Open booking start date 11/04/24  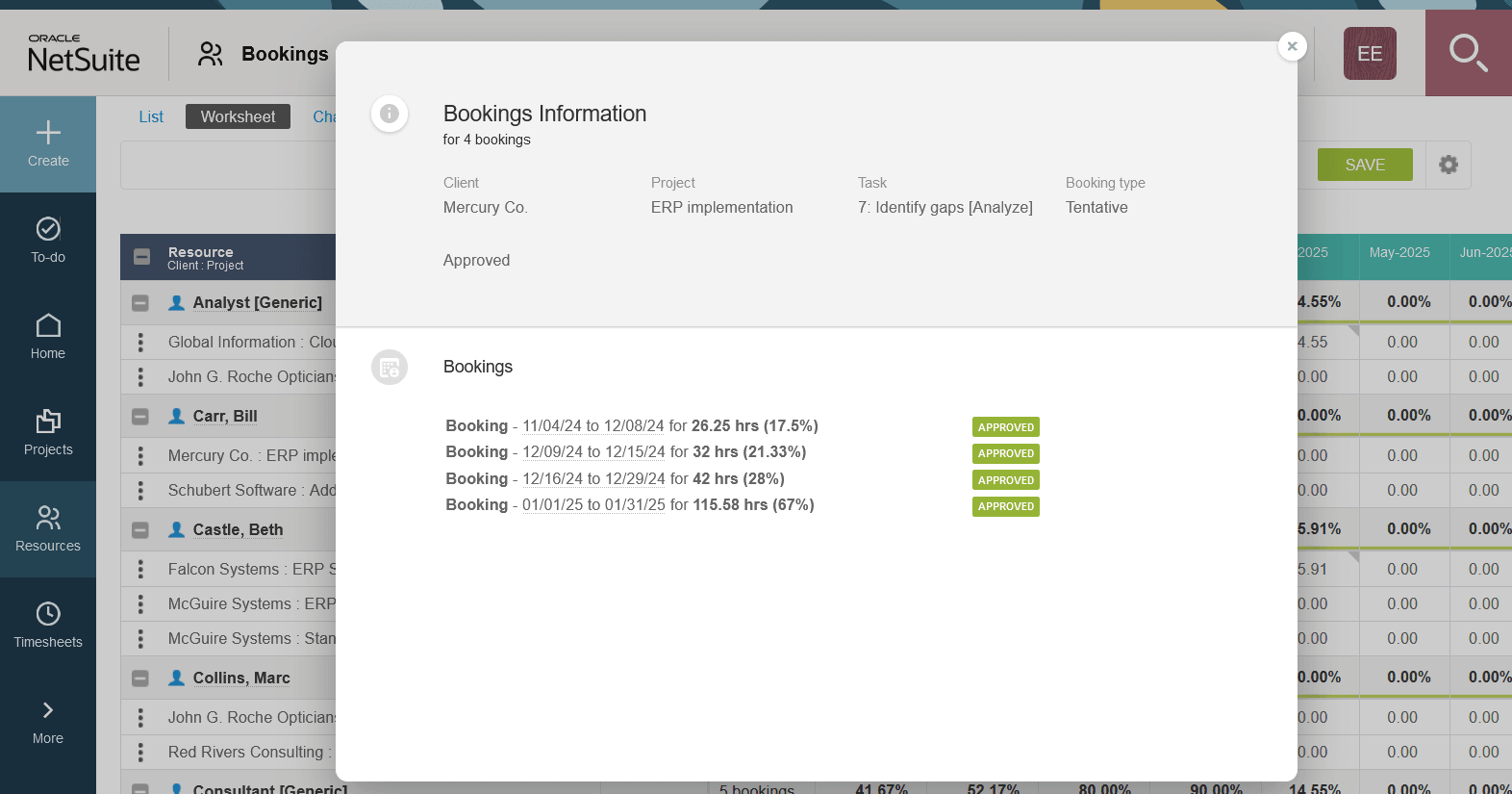(x=552, y=425)
